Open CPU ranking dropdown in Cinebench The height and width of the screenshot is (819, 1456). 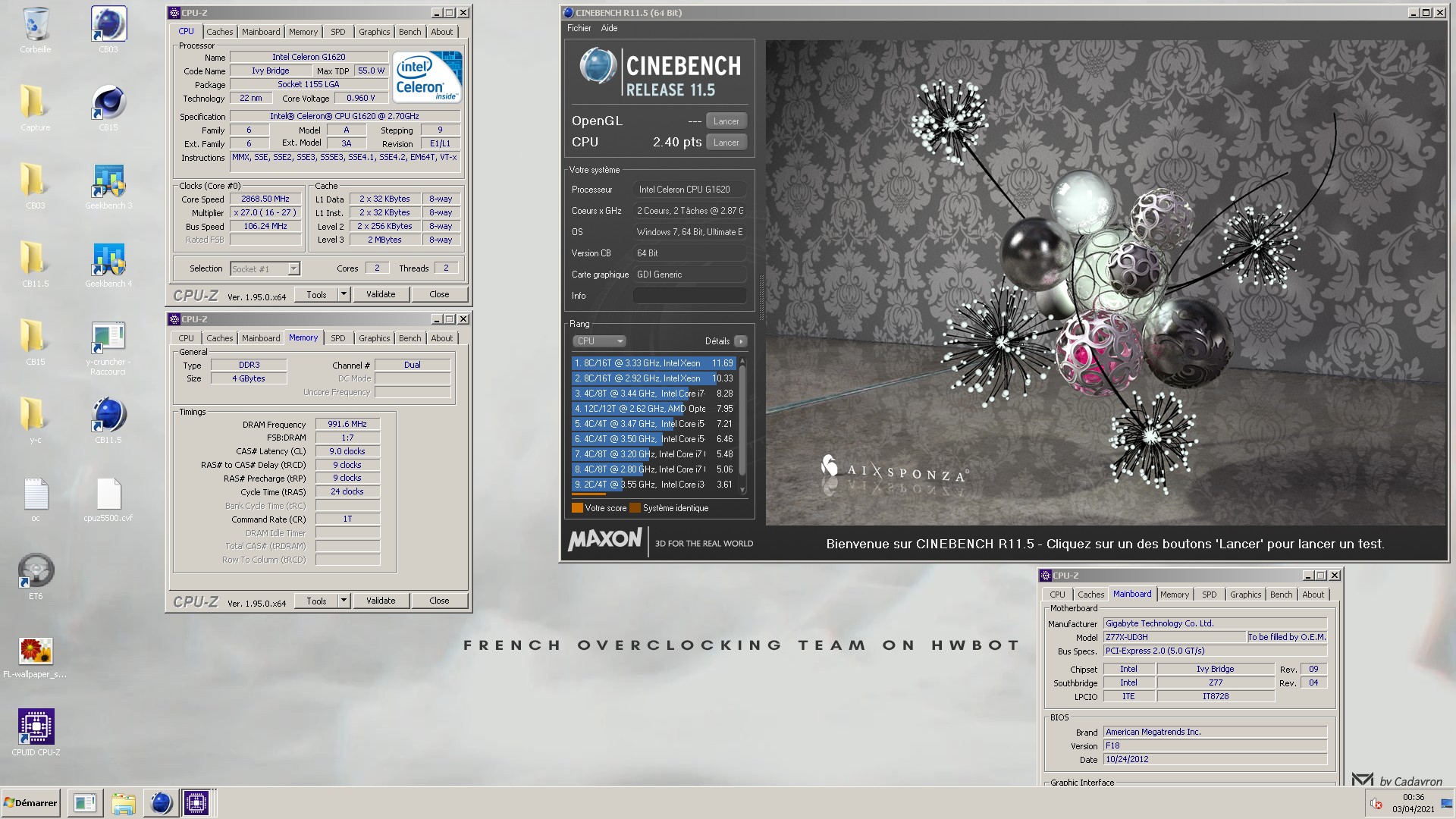599,341
